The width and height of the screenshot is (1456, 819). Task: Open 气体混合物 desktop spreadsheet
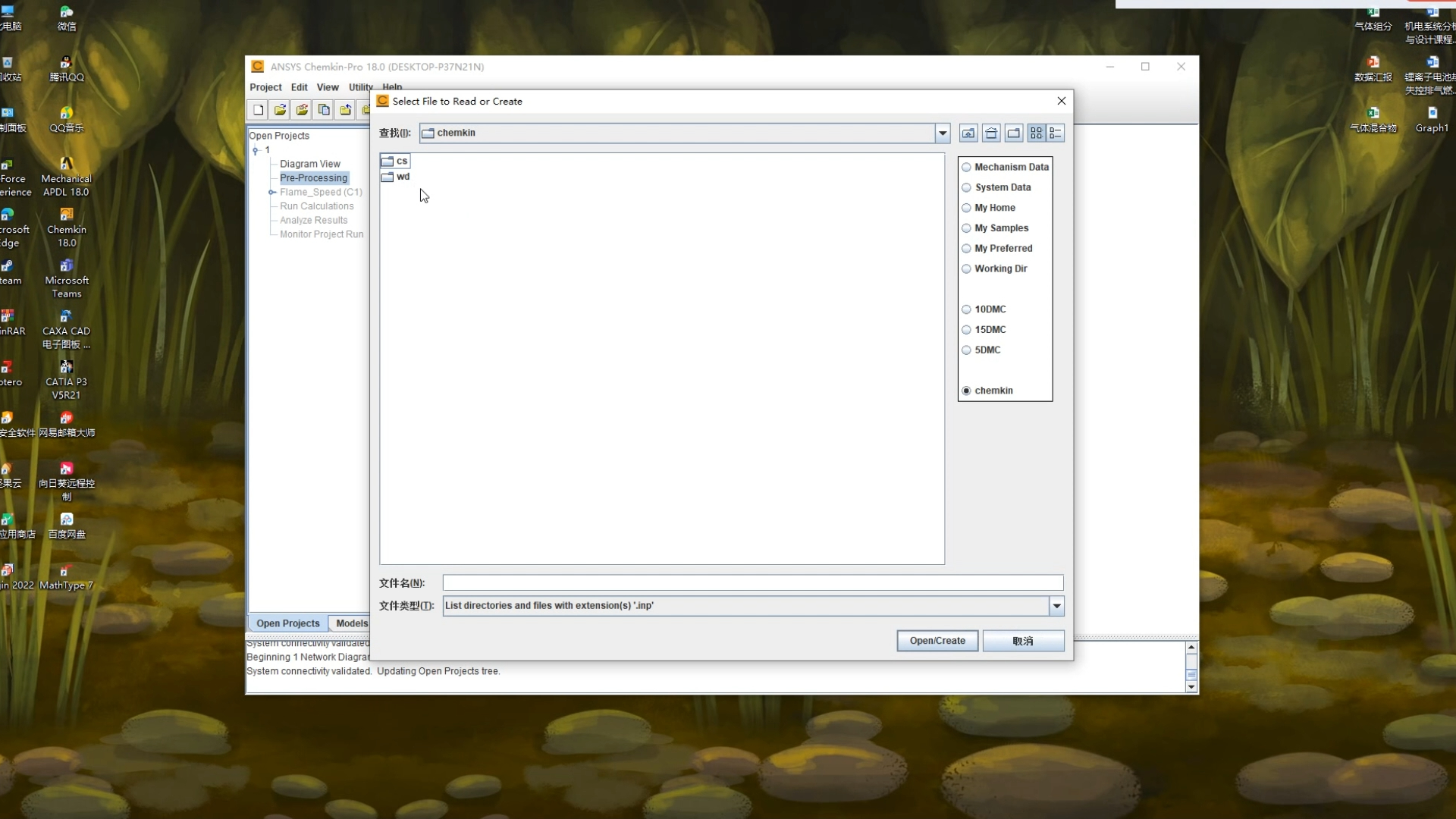[x=1373, y=120]
